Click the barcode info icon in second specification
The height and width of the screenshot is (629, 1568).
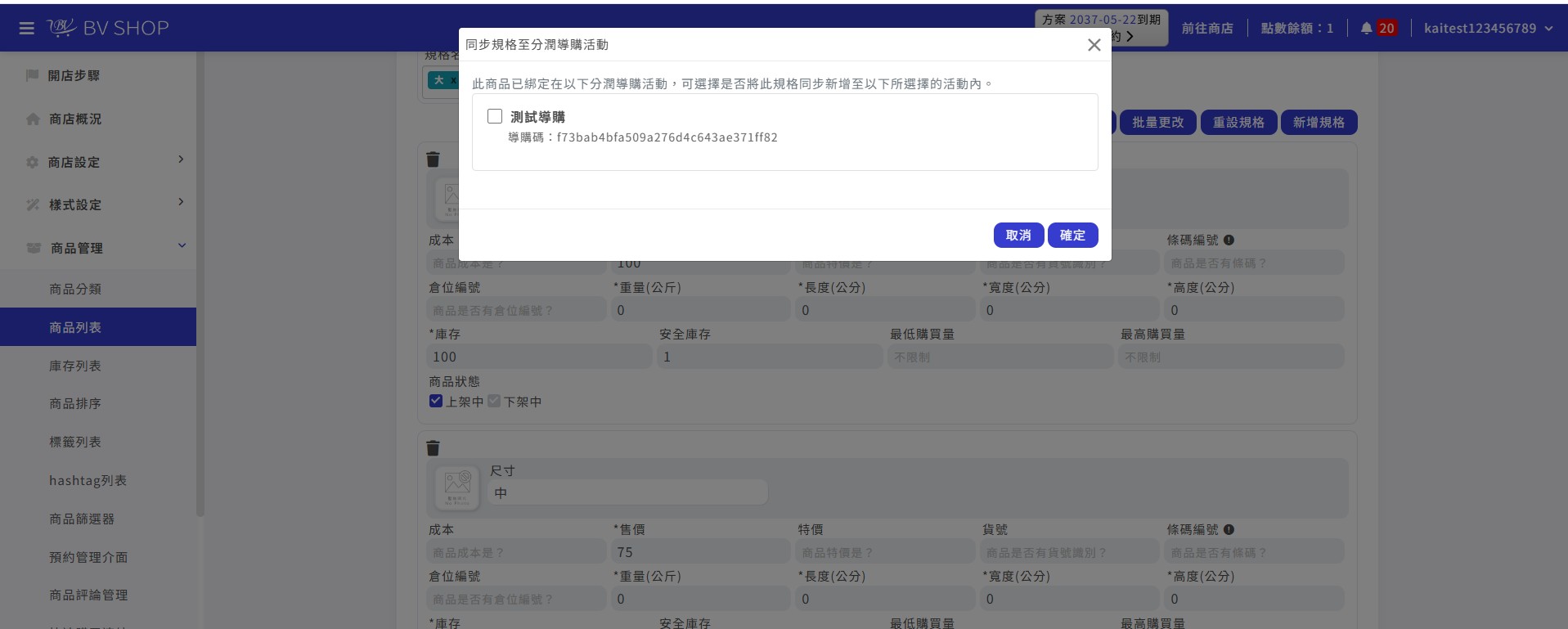point(1229,529)
